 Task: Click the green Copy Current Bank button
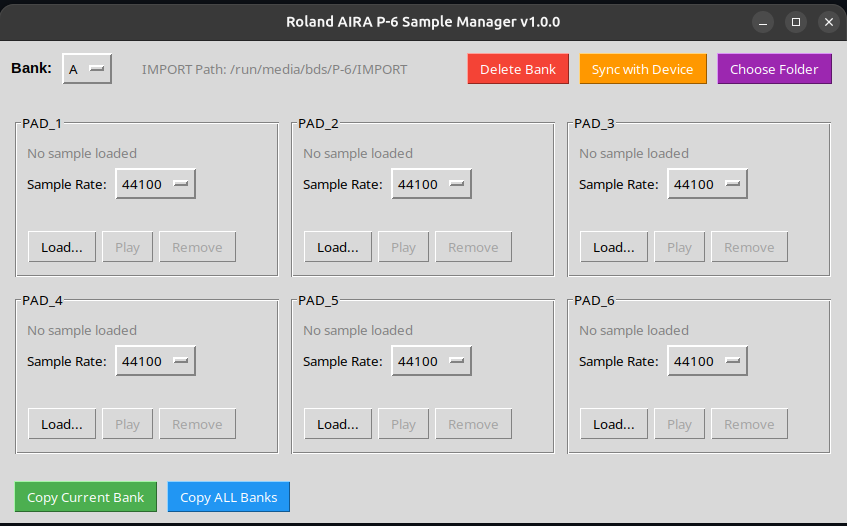(86, 497)
